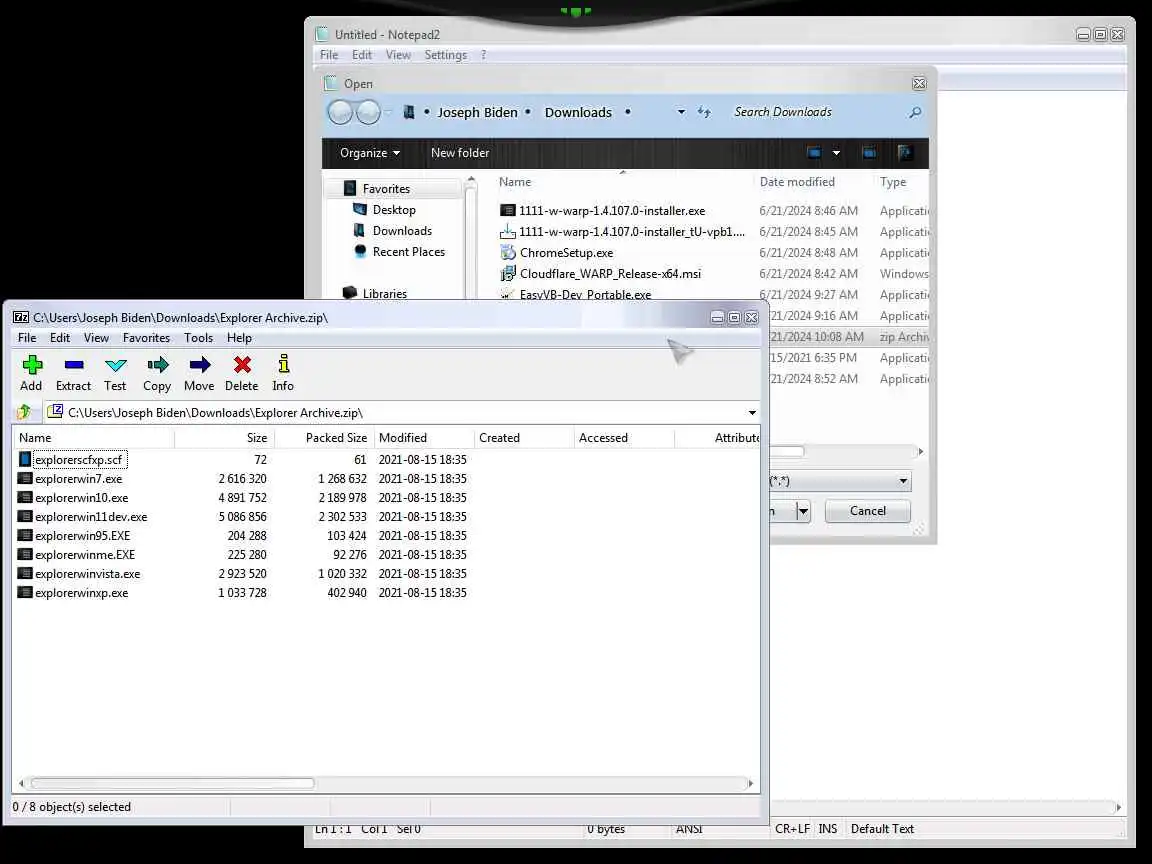Open the Tools menu in 7-Zip
The width and height of the screenshot is (1152, 864).
pyautogui.click(x=198, y=338)
